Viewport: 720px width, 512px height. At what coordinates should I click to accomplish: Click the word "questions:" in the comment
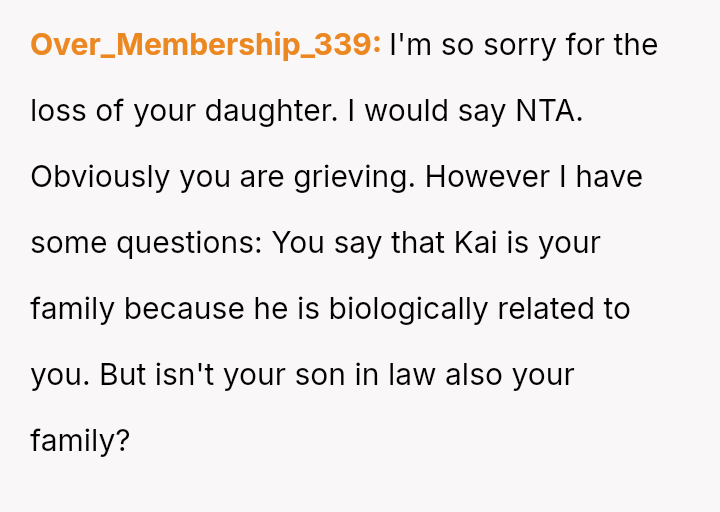[x=187, y=243]
